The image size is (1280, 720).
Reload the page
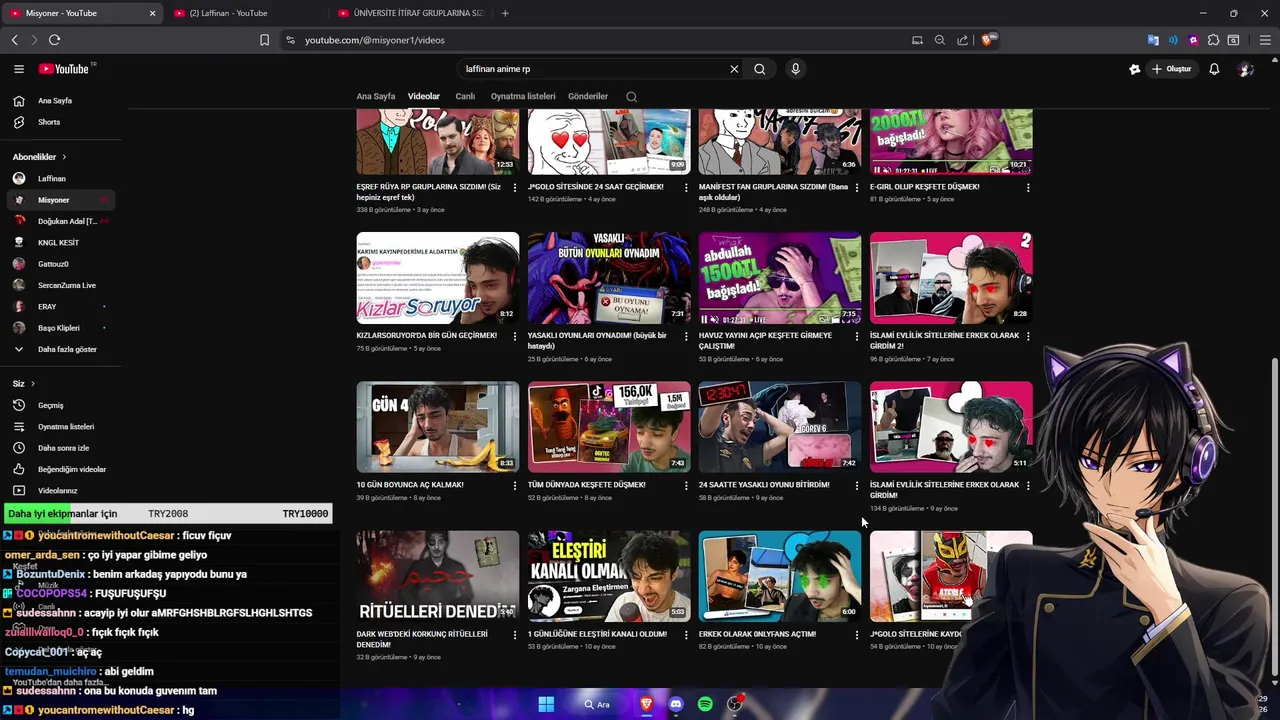54,40
